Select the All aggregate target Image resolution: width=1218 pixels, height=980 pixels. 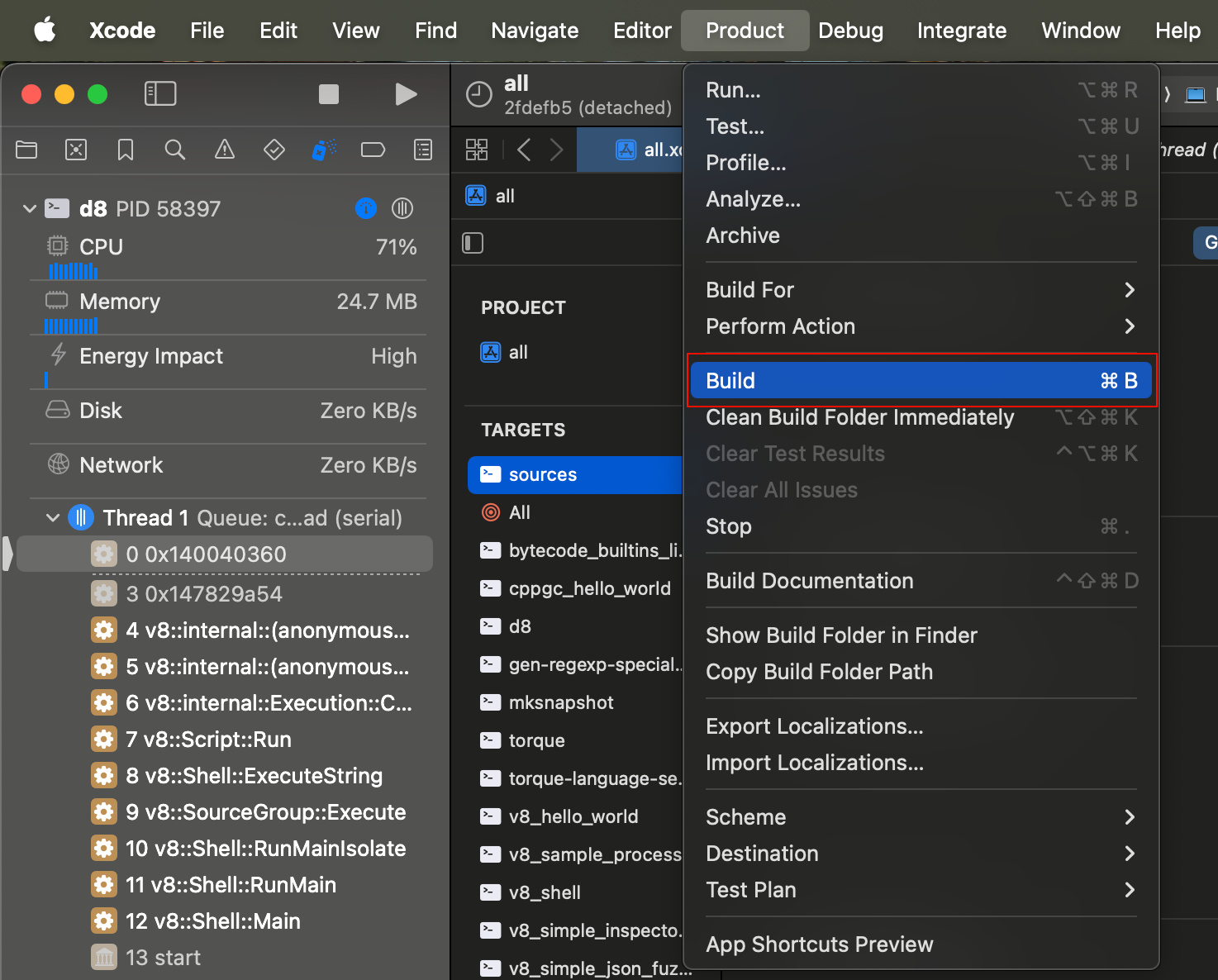click(575, 512)
